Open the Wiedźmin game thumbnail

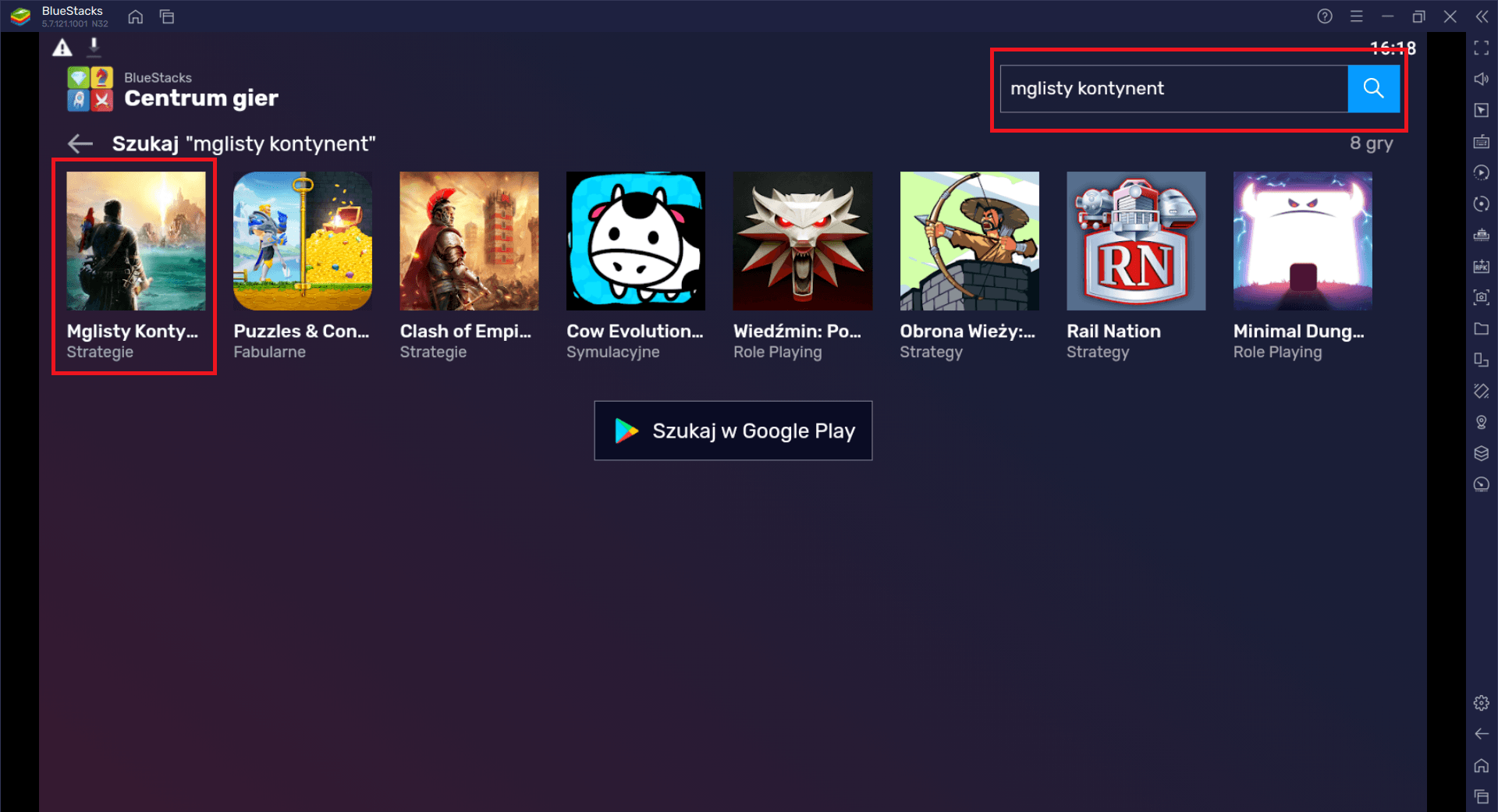coord(803,241)
